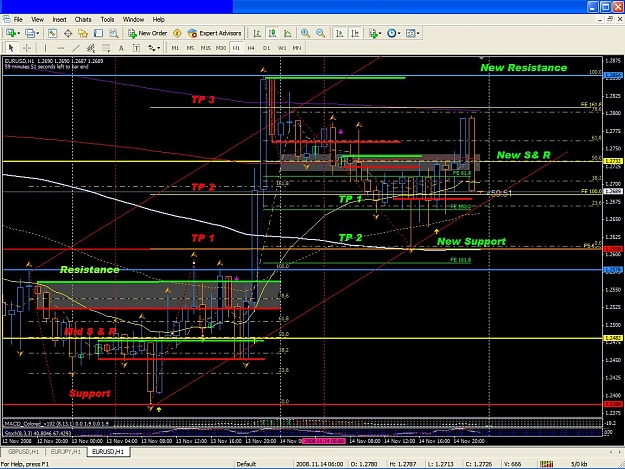The image size is (625, 469).
Task: Click the Zoom In magnifier
Action: 305,33
